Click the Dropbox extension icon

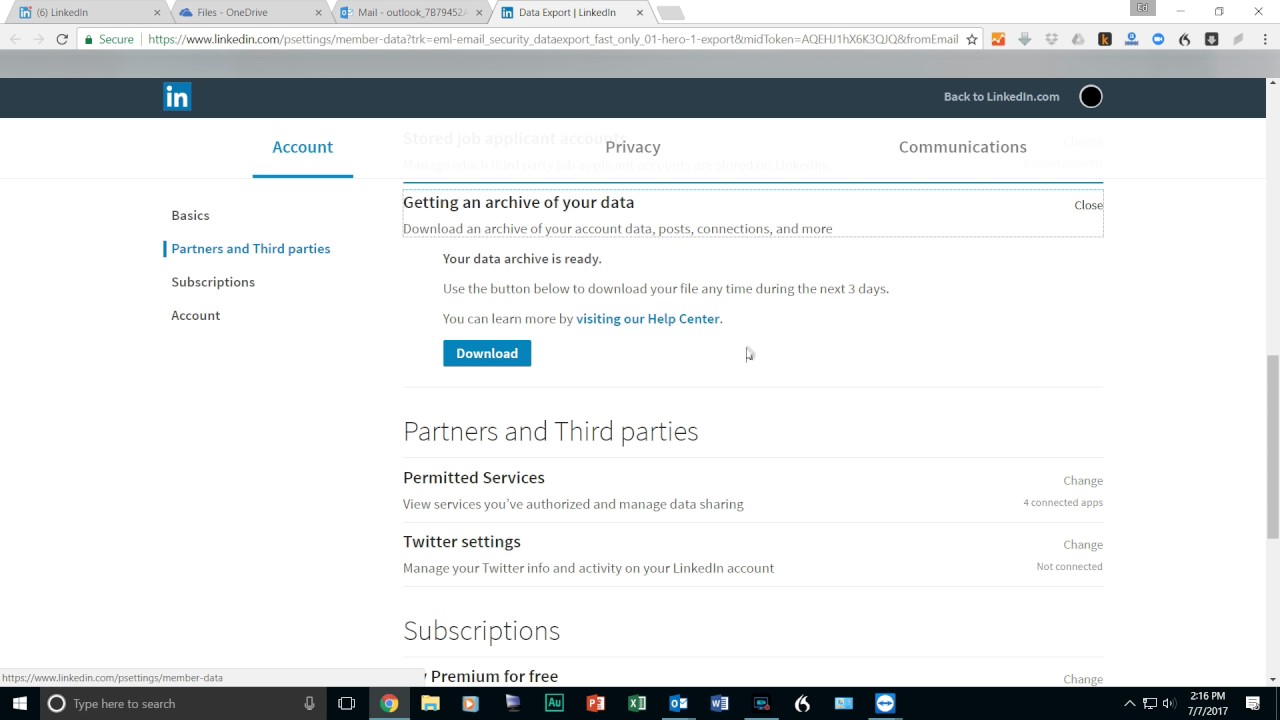pyautogui.click(x=1051, y=39)
